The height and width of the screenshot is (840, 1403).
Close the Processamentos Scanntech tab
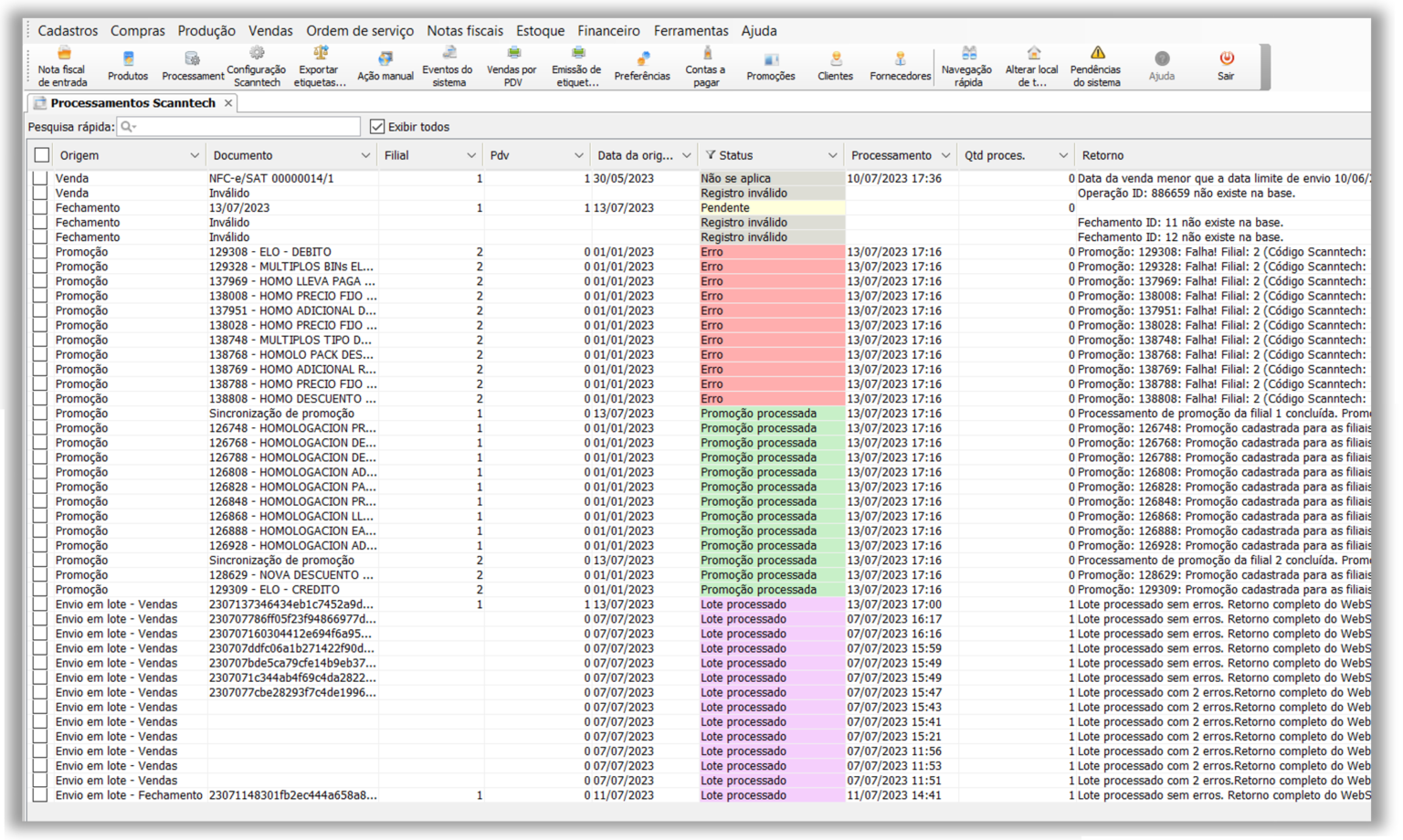click(228, 103)
